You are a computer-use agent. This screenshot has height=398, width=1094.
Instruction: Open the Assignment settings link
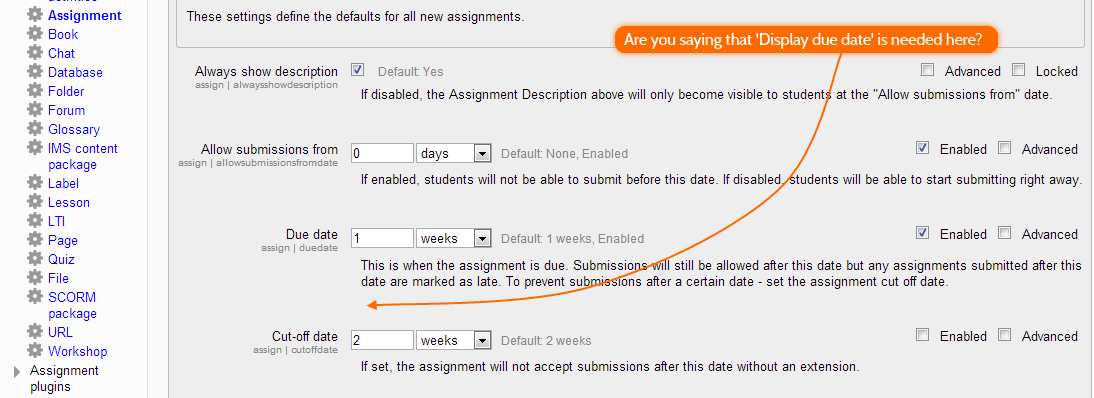[x=84, y=15]
